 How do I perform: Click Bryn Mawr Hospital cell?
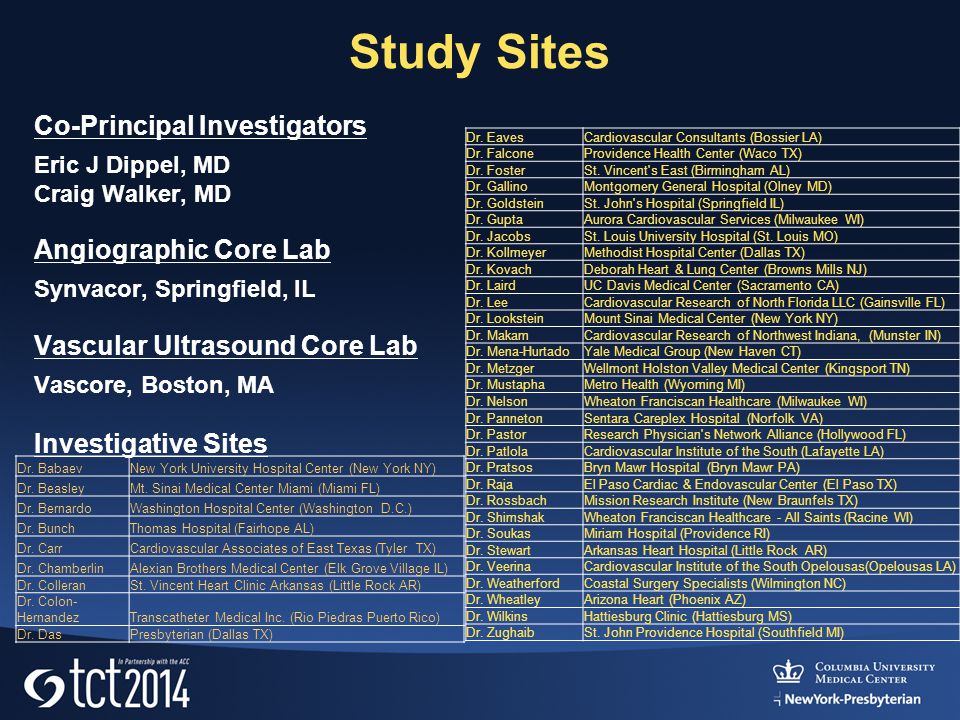coord(771,468)
